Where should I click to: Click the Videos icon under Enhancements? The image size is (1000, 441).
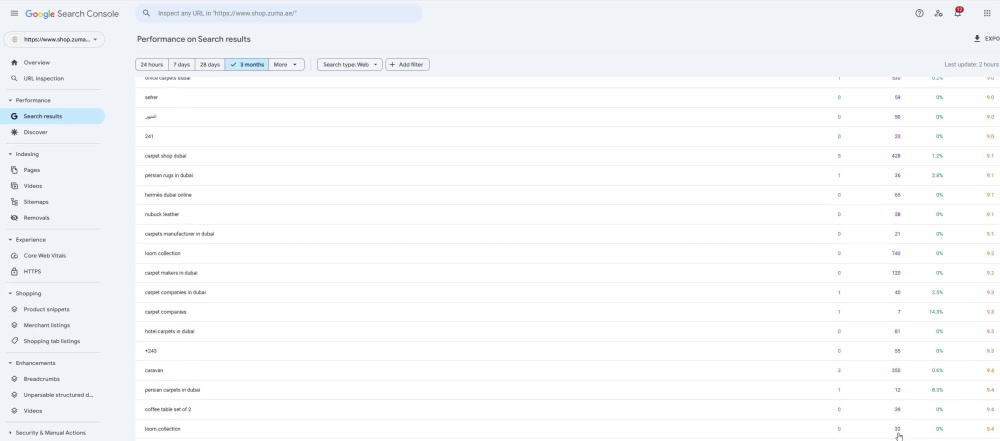coord(14,411)
